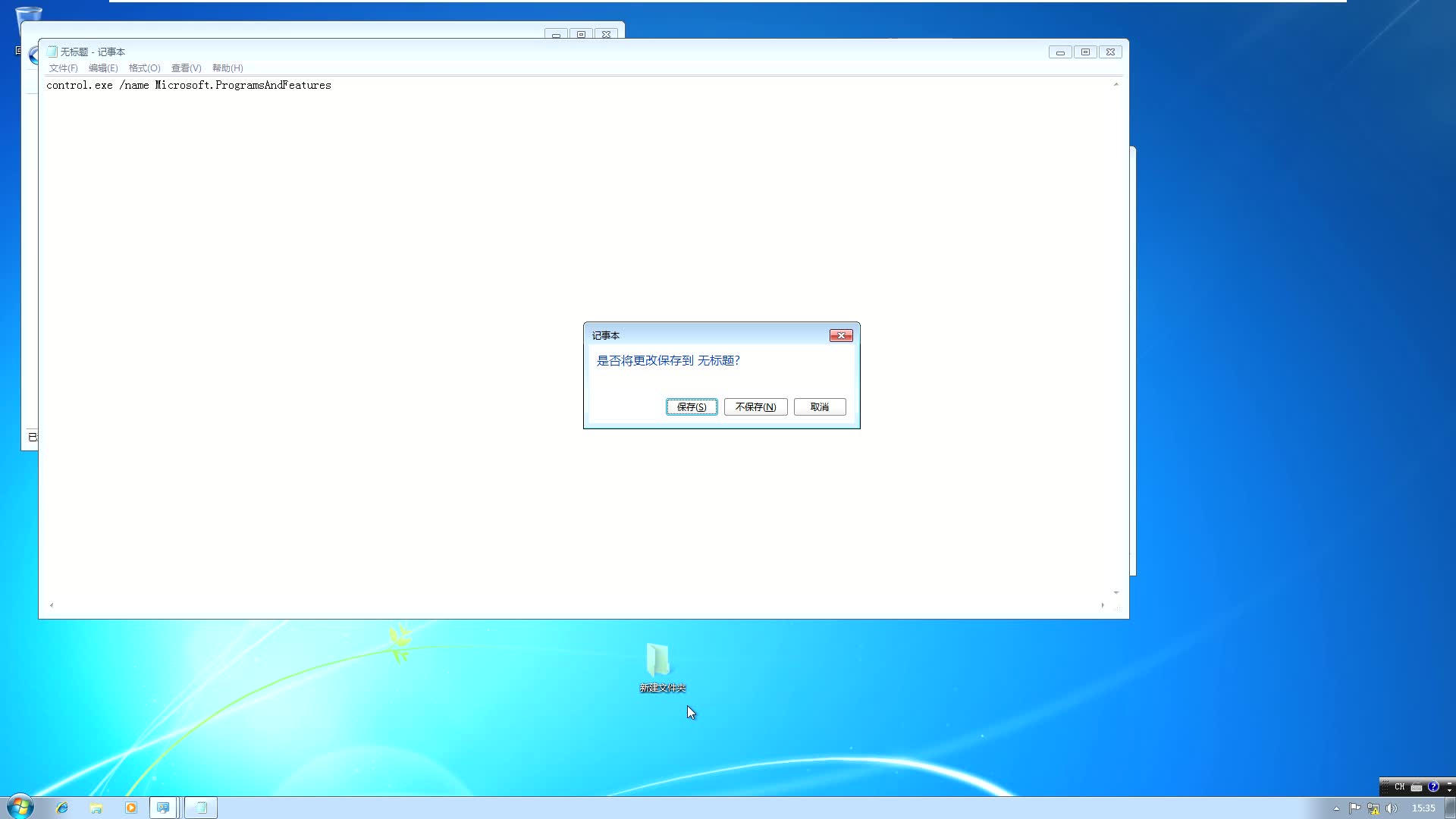Click the vertical scrollbar down arrow in Notepad
Viewport: 1456px width, 819px height.
tap(1116, 593)
